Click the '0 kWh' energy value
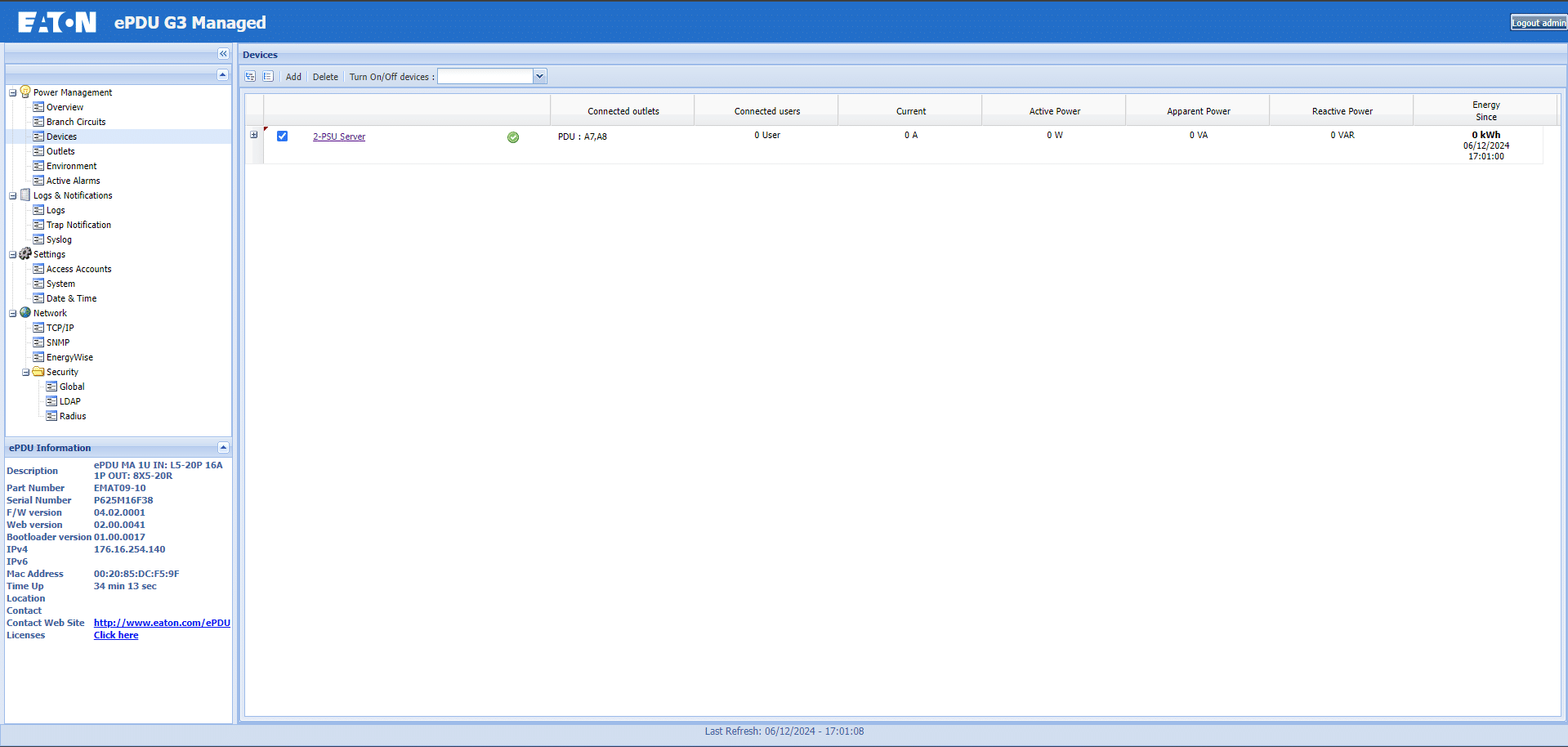This screenshot has height=747, width=1568. (x=1485, y=135)
